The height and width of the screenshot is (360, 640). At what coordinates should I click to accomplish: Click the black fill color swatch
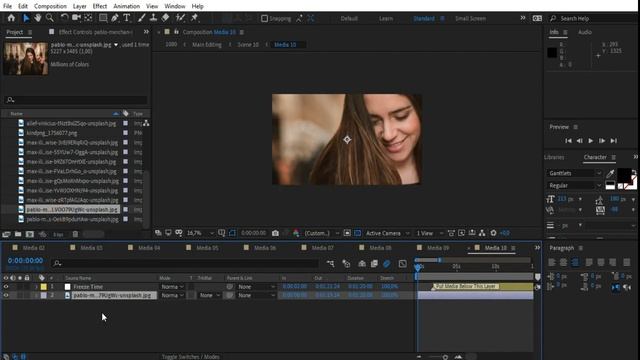pyautogui.click(x=624, y=175)
